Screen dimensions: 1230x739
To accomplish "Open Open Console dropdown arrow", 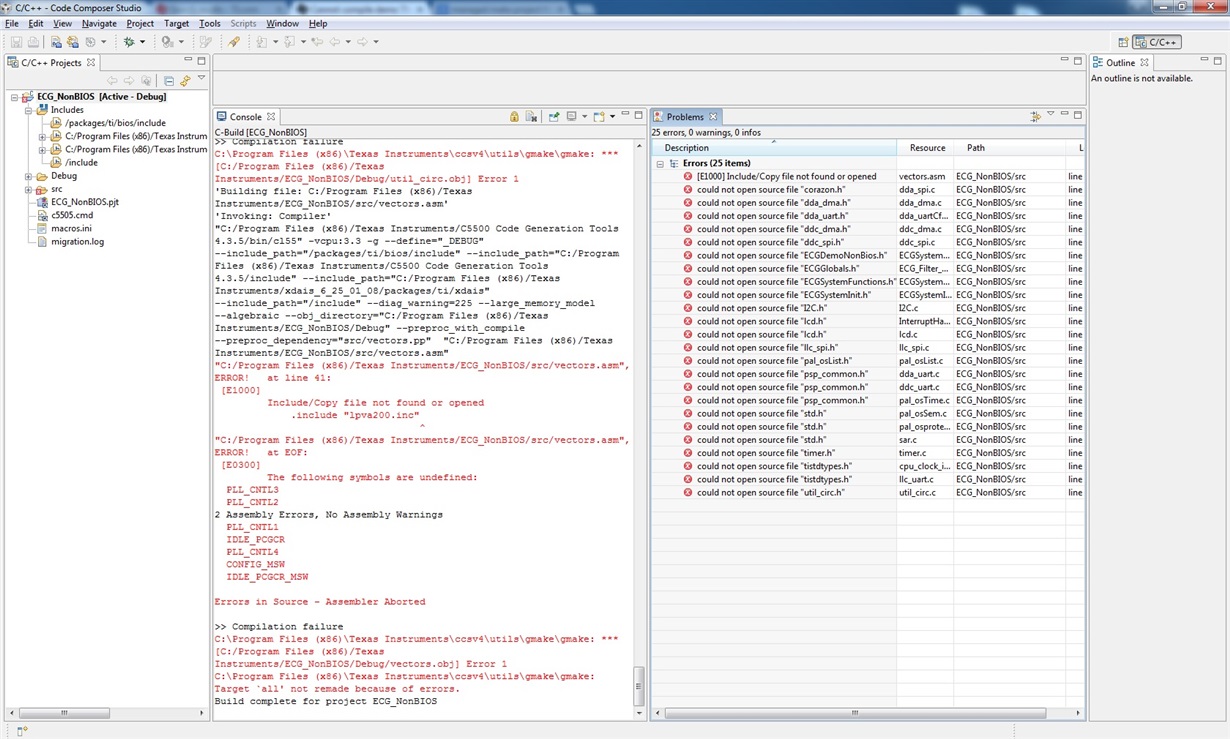I will click(x=612, y=117).
